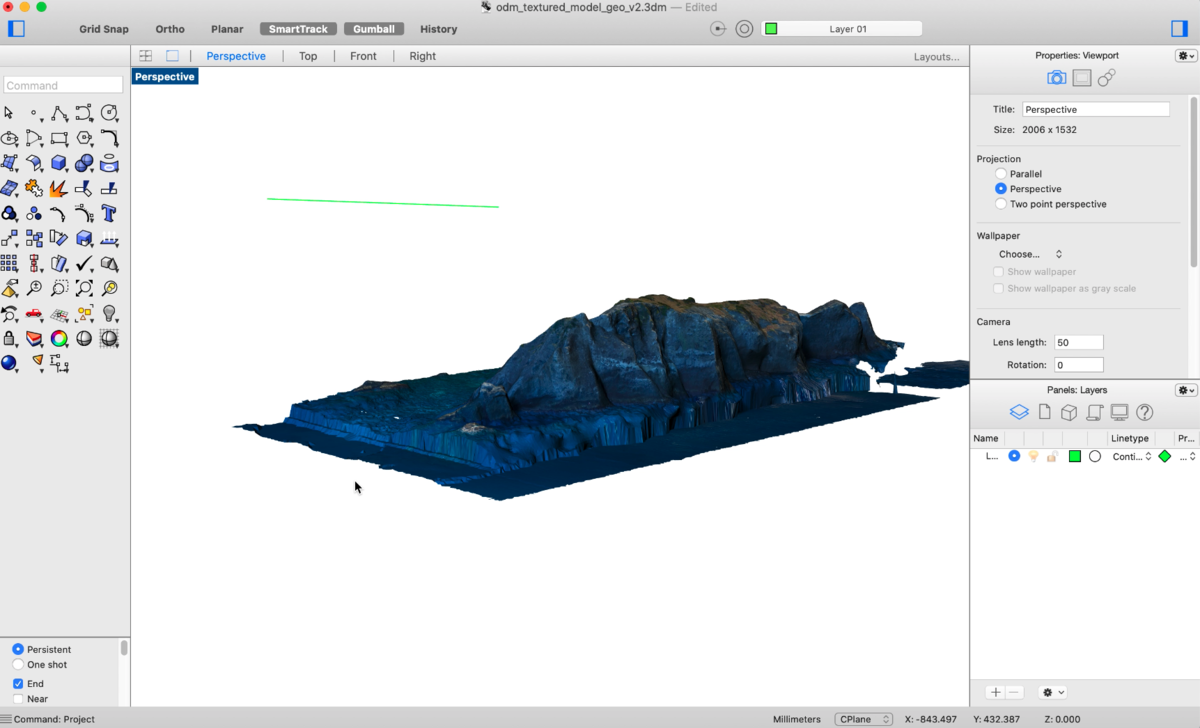Select the Polygon (hexagon) tool
Screen dimensions: 1200x728
pyautogui.click(x=84, y=138)
